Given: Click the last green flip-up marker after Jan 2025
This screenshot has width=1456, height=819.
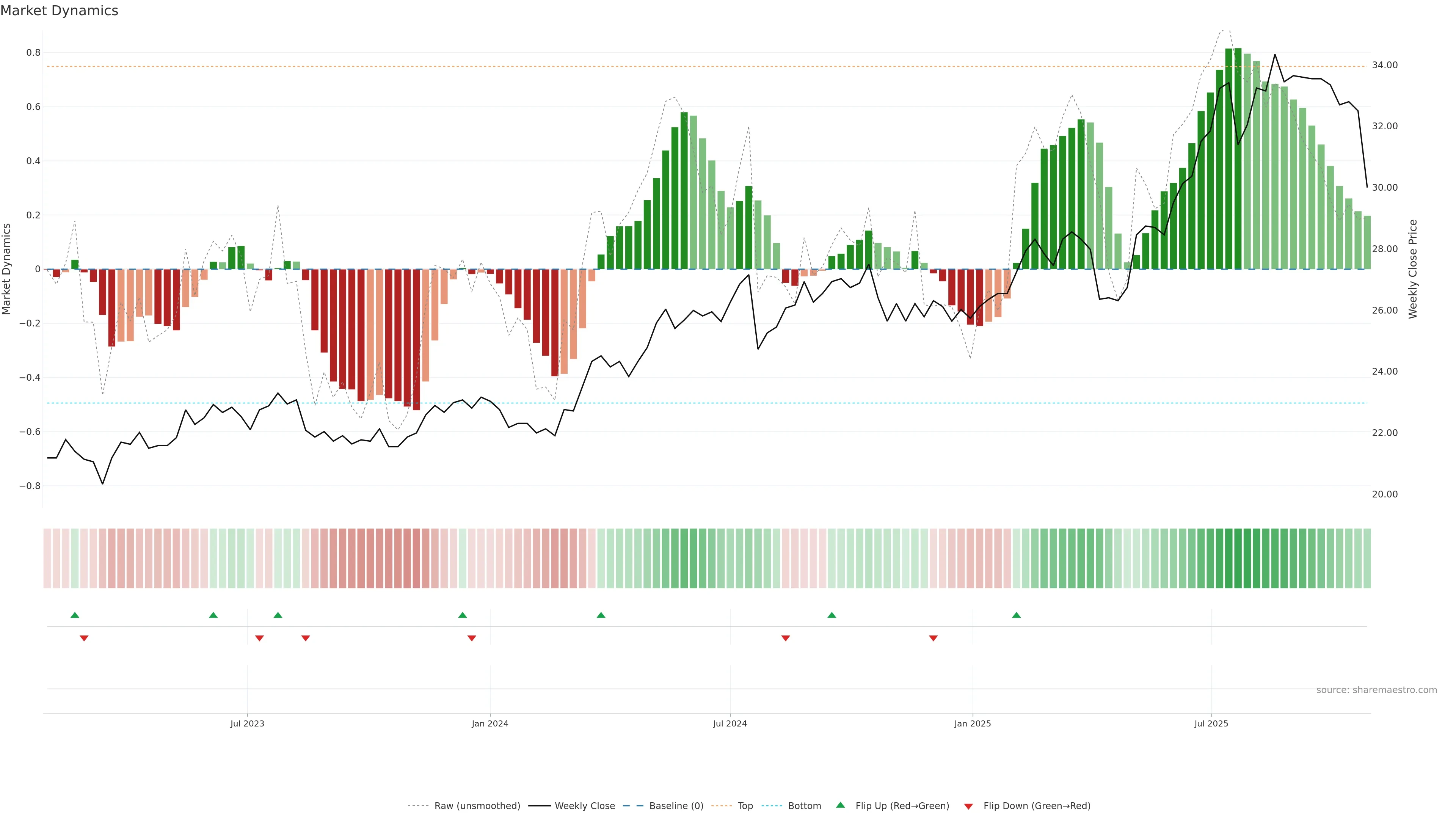Looking at the screenshot, I should click(x=1016, y=615).
